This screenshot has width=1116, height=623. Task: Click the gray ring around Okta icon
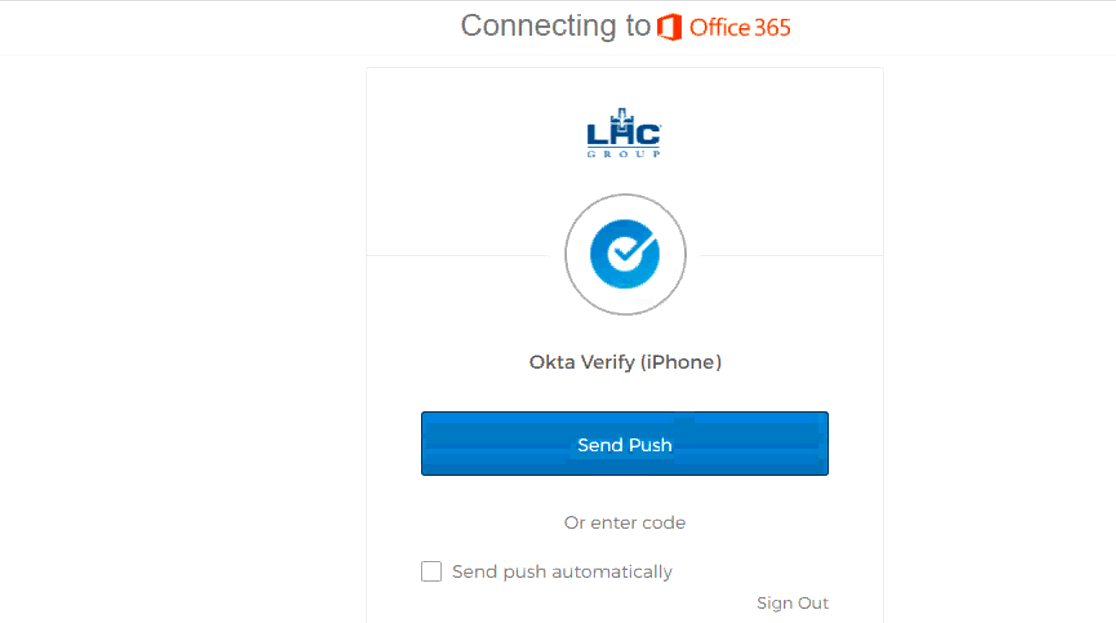[571, 255]
